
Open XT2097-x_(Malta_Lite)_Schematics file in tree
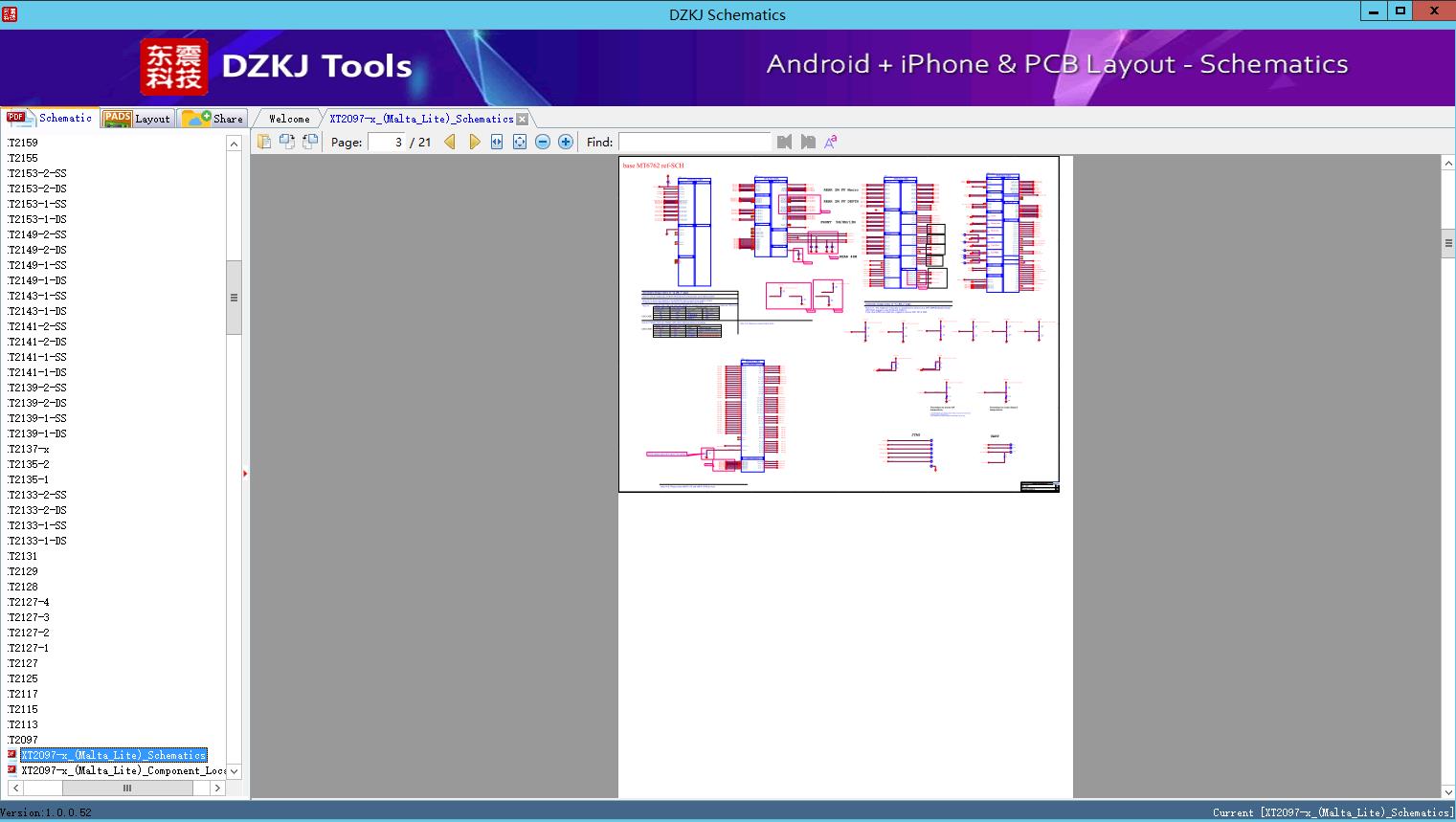[113, 755]
